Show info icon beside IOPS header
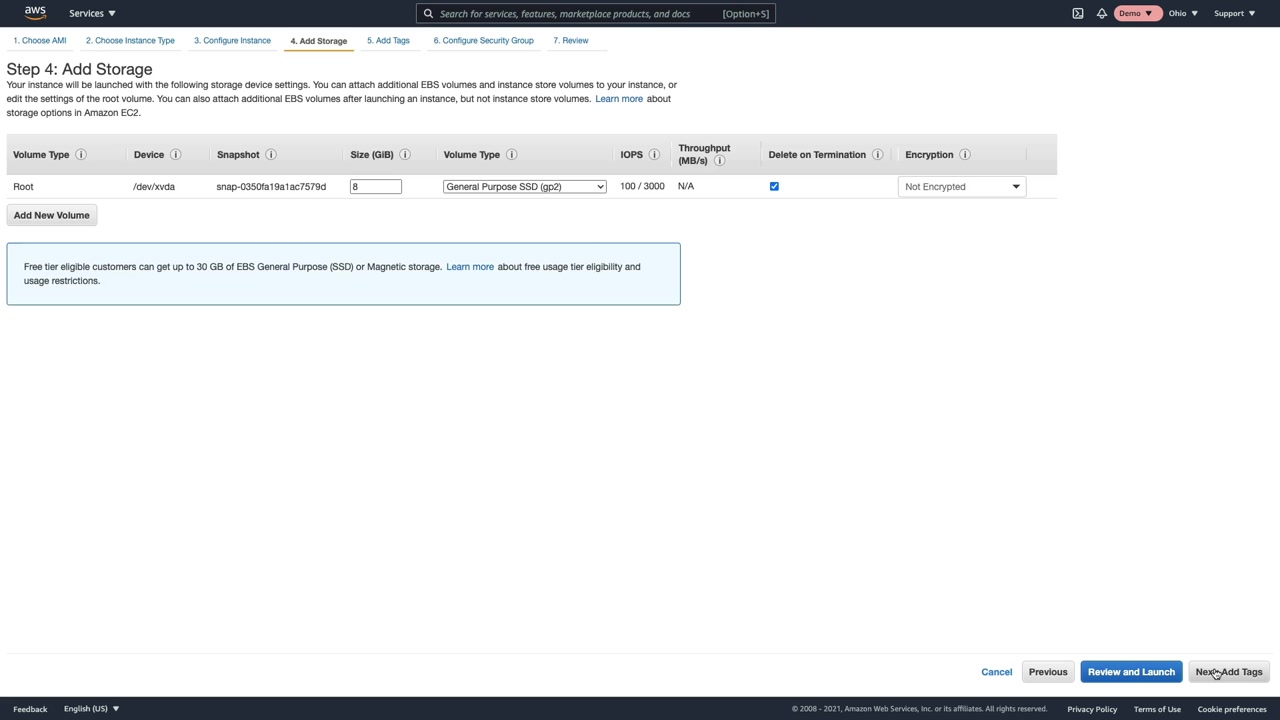 pyautogui.click(x=654, y=155)
